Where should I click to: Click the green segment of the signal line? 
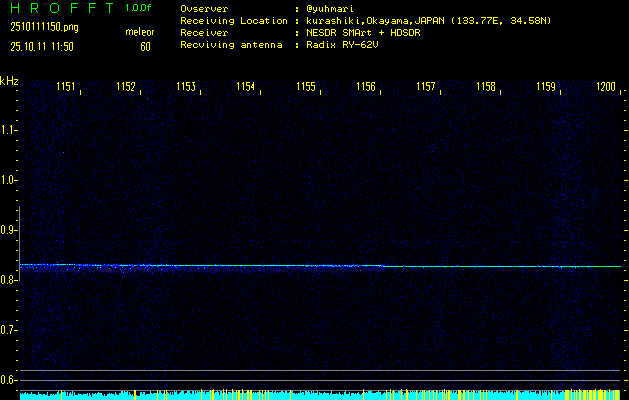pyautogui.click(x=500, y=266)
